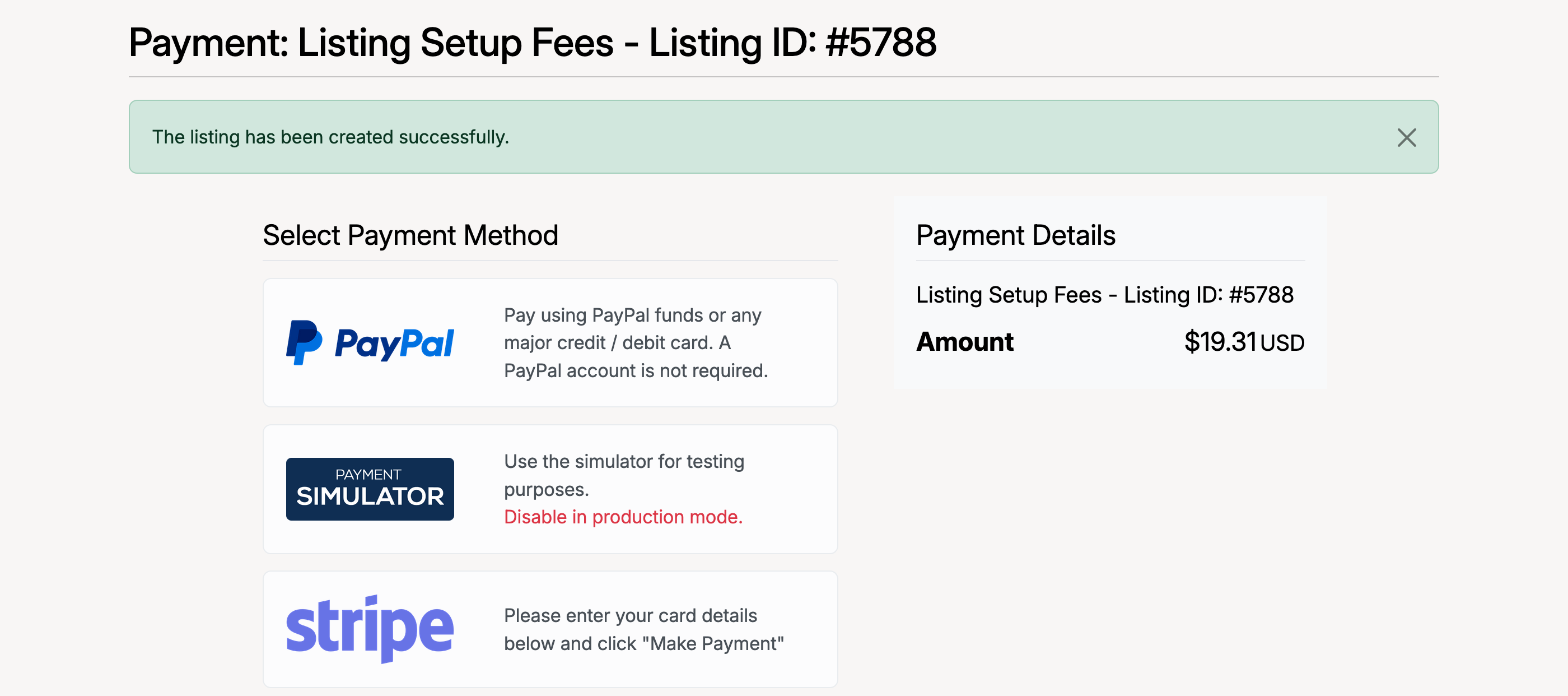This screenshot has height=696, width=1568.
Task: Click the 'Payment Details' heading
Action: [x=1015, y=235]
